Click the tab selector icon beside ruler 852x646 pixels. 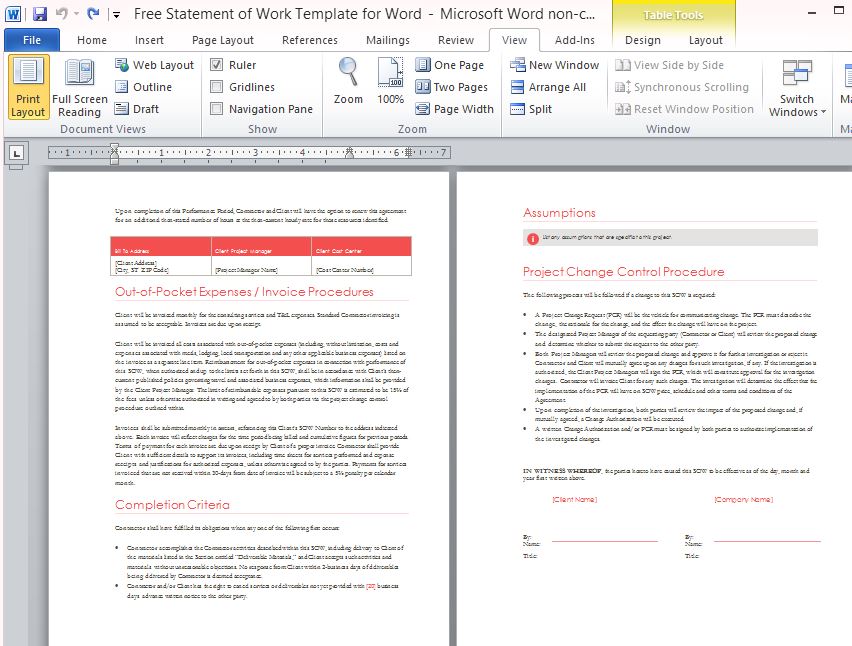click(x=16, y=153)
